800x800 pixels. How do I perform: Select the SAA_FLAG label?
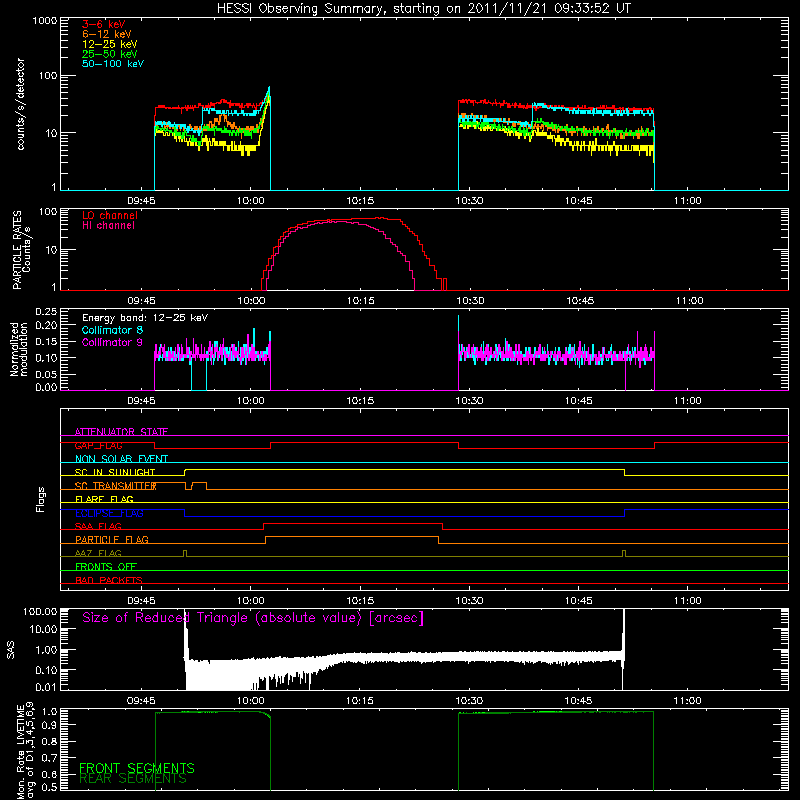click(x=98, y=526)
